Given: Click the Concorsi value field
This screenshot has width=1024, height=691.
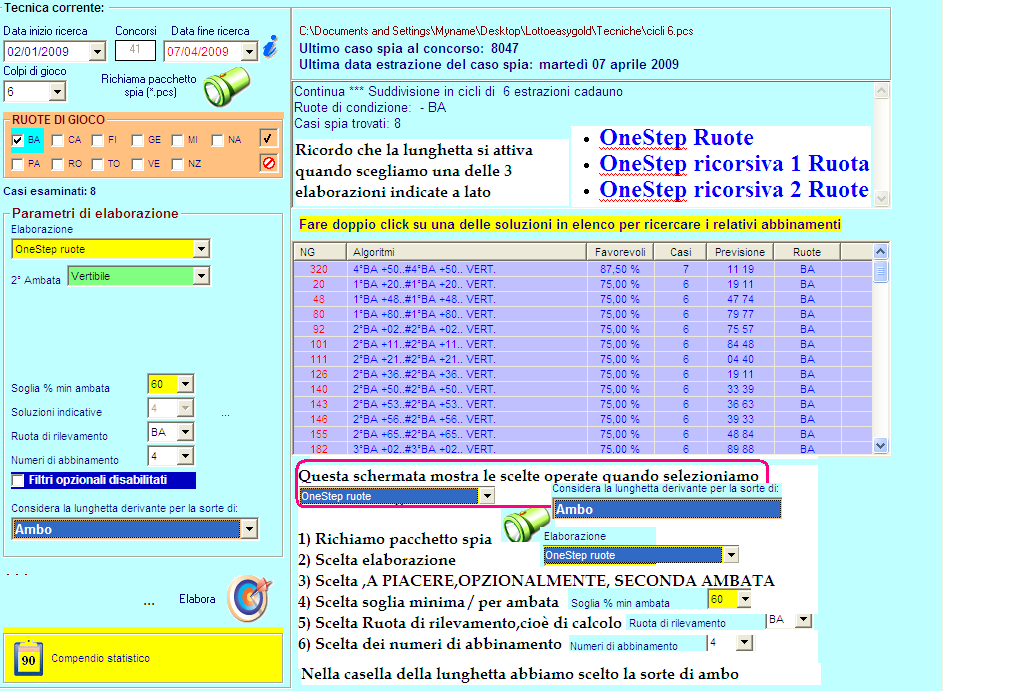Looking at the screenshot, I should (x=135, y=50).
